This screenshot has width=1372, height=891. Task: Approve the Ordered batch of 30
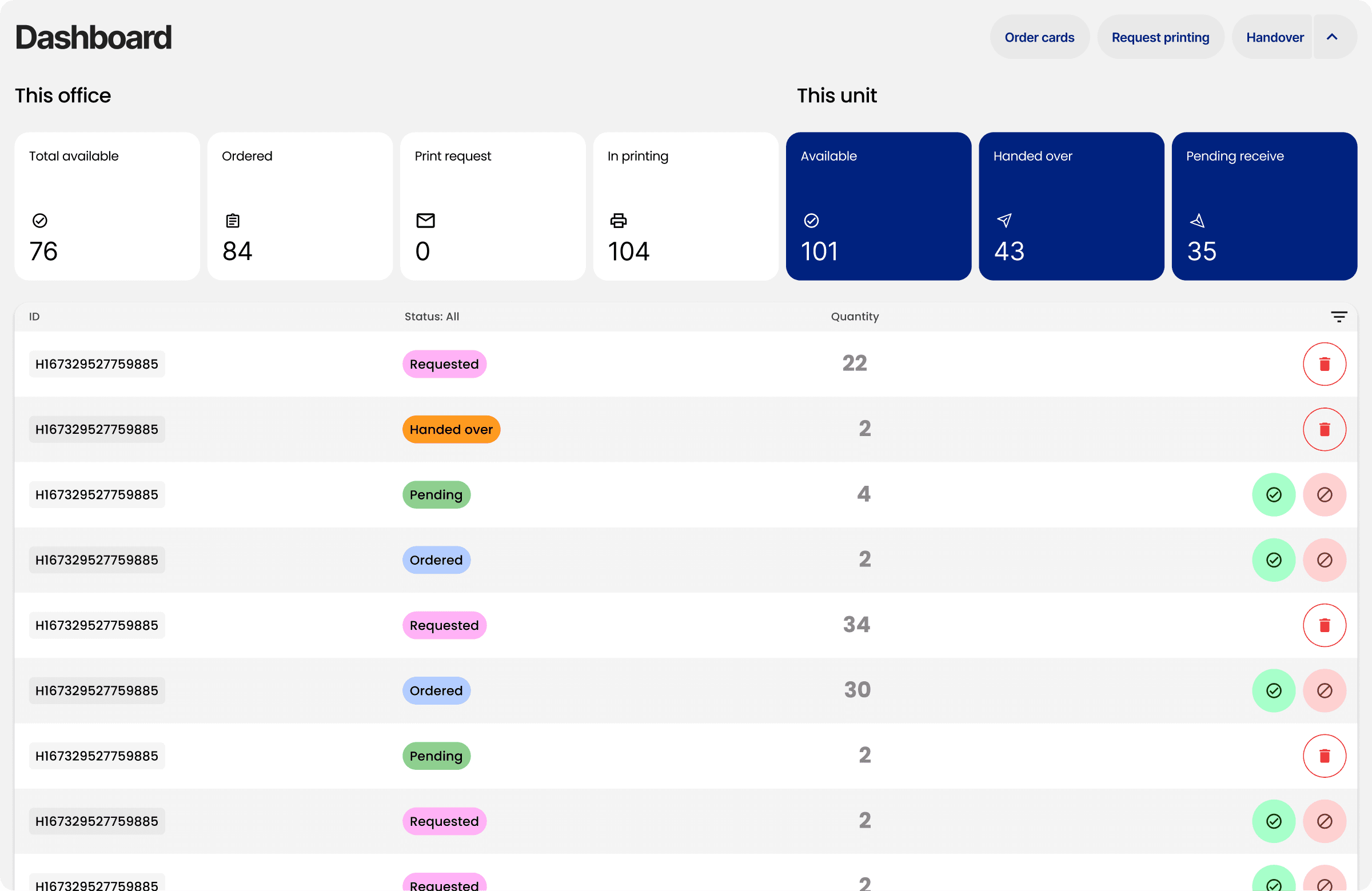[x=1274, y=690]
